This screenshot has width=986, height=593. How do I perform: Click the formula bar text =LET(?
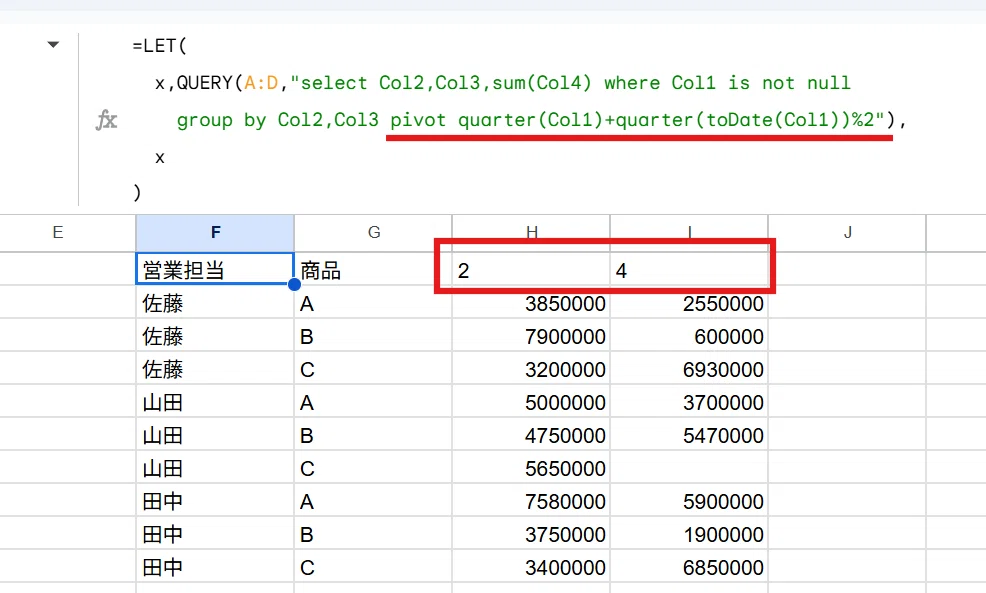pos(160,46)
